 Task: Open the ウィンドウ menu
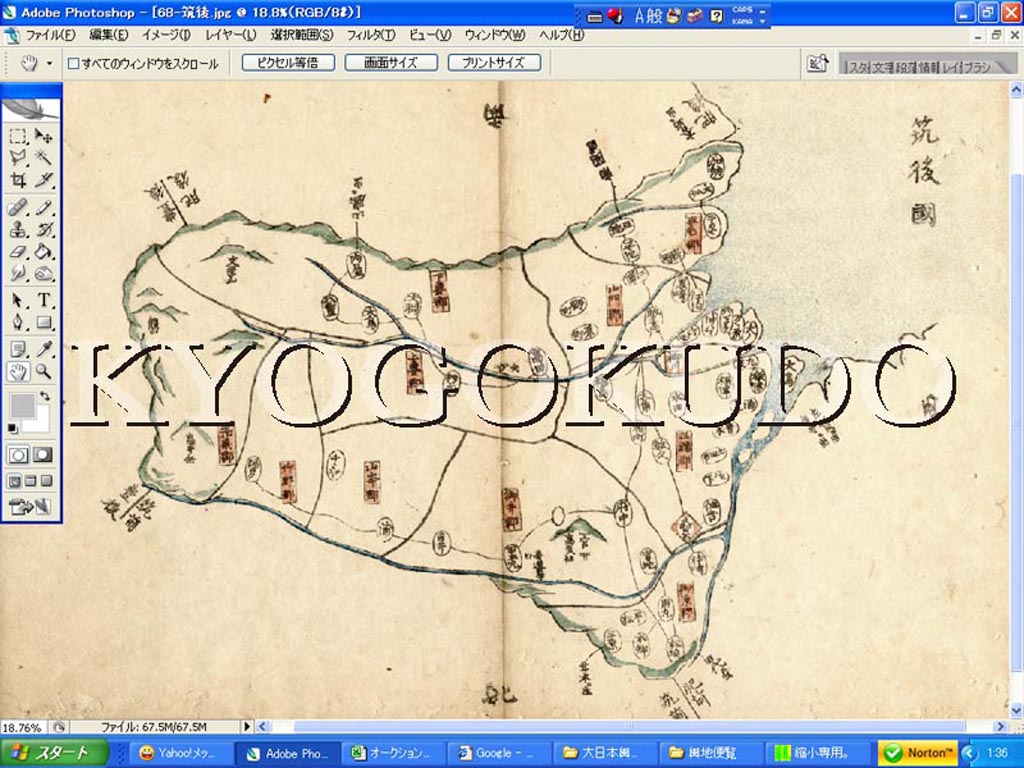click(x=495, y=35)
